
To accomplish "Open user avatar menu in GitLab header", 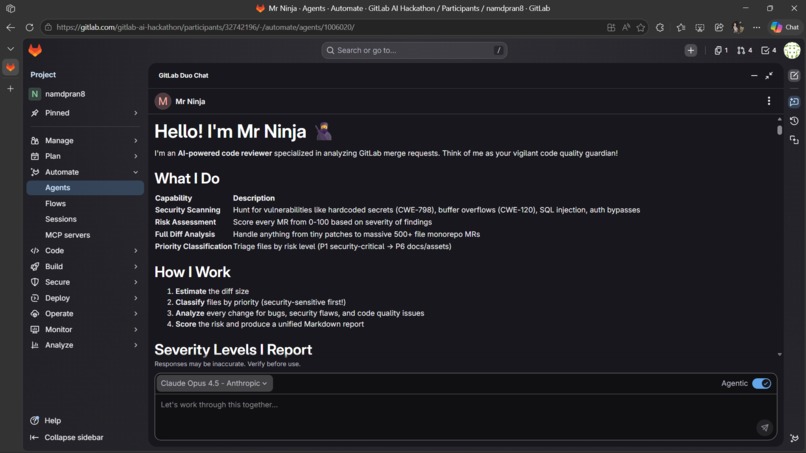I will coord(792,50).
